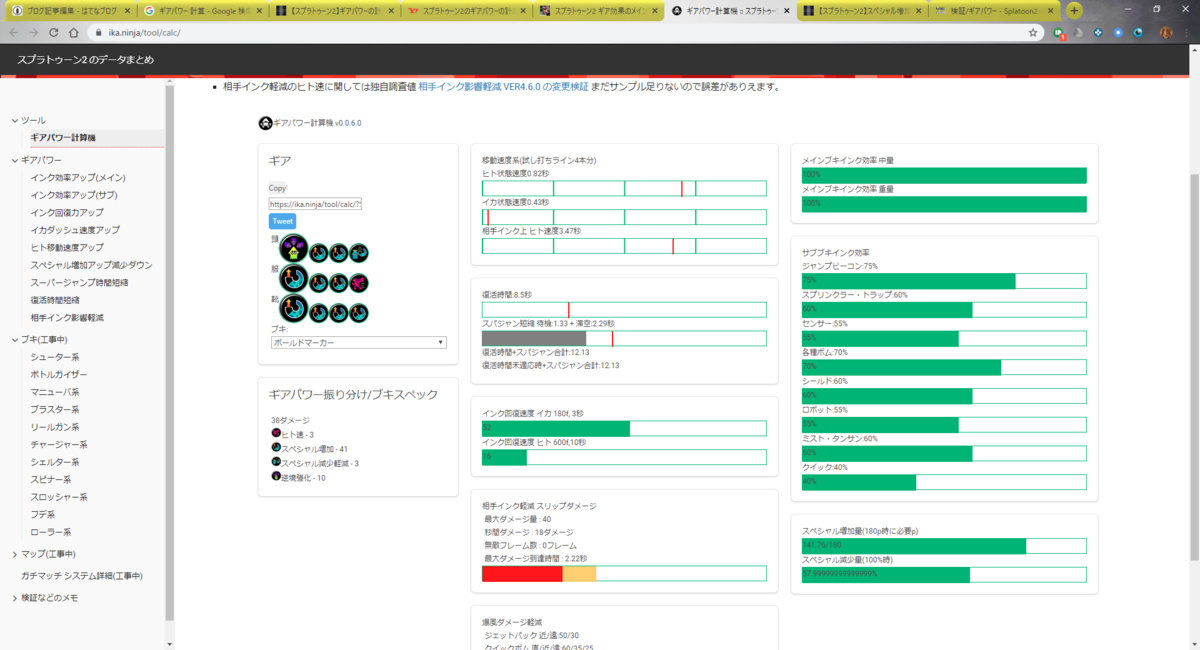Go back with the browser back arrow
The image size is (1200, 650).
click(13, 32)
